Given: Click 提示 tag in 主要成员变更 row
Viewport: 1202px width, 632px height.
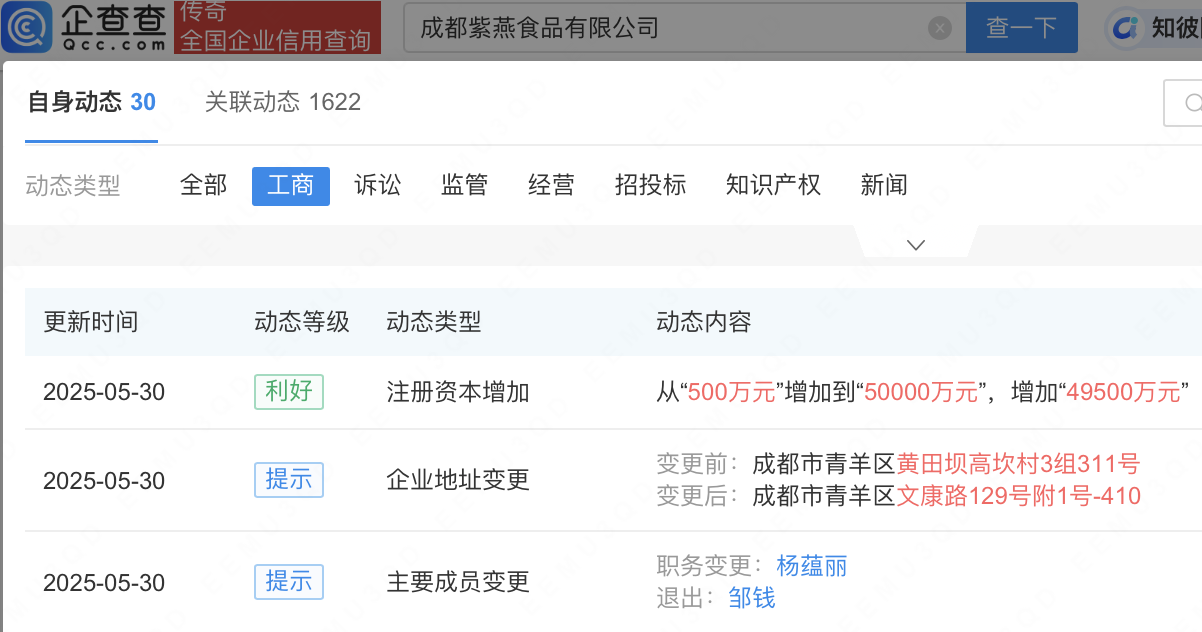Looking at the screenshot, I should (x=289, y=581).
